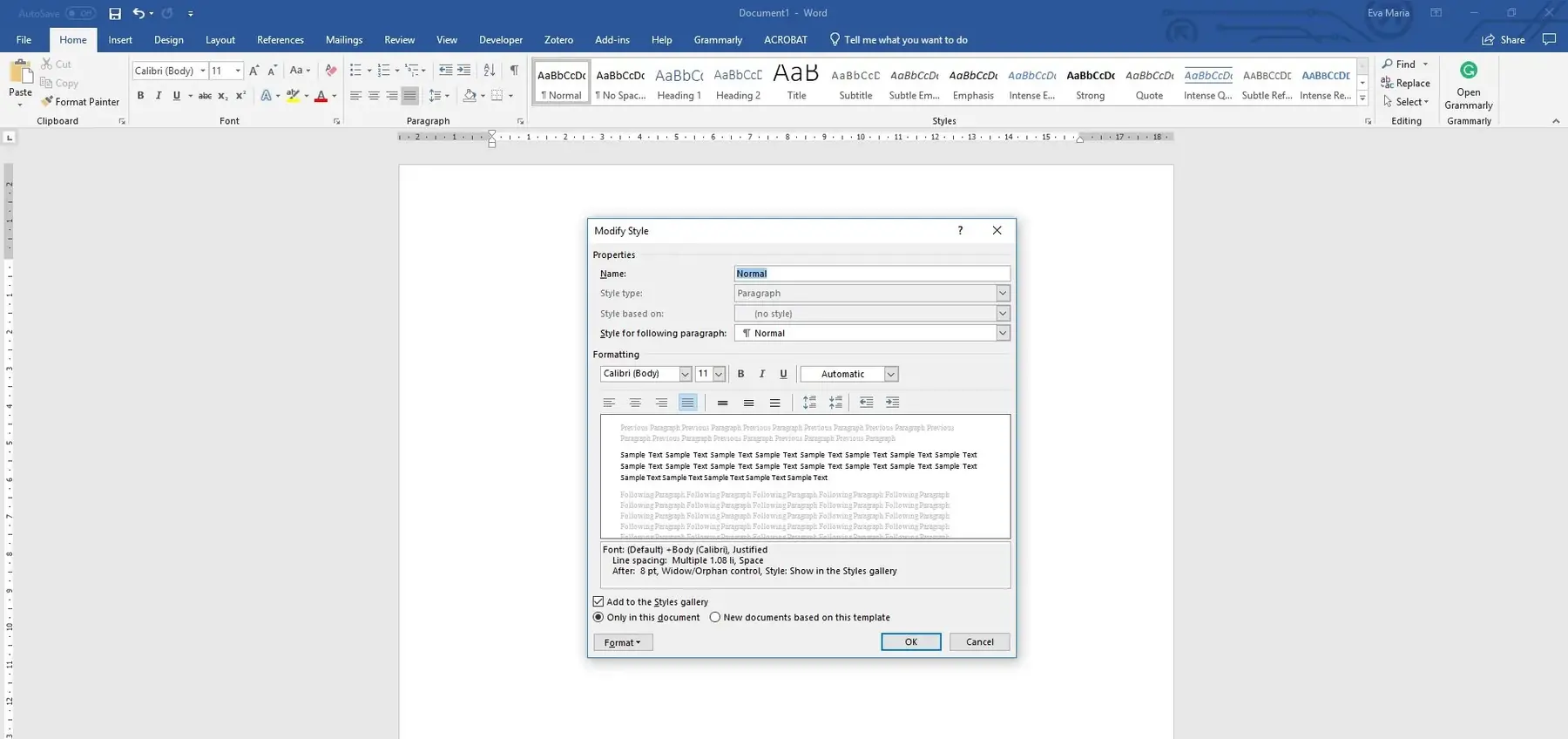Open the Automatic font color dropdown

click(x=891, y=374)
